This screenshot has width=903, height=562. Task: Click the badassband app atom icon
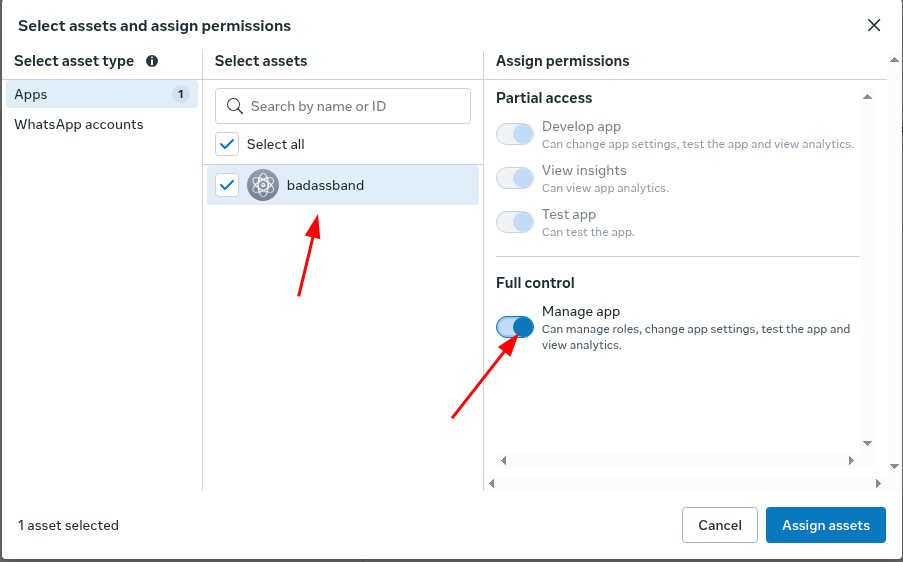pos(263,185)
